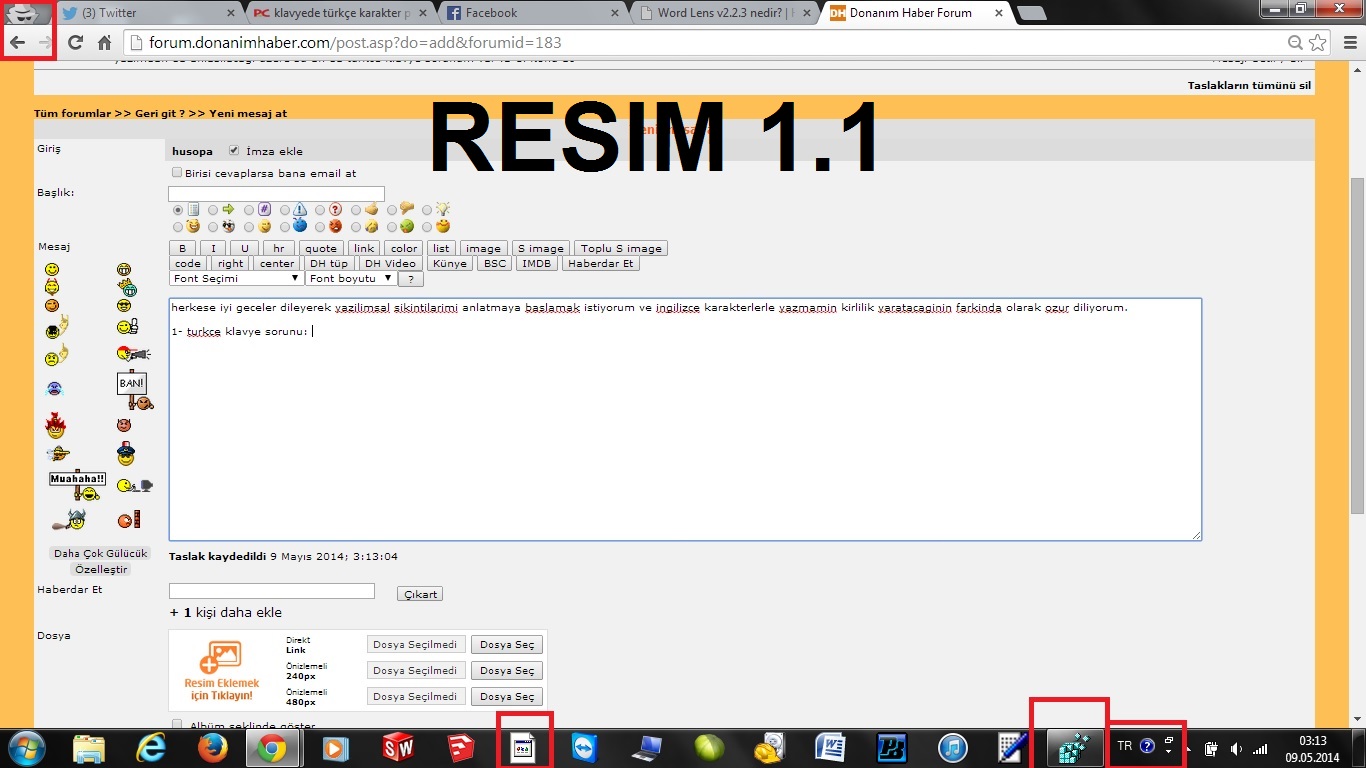Select the angry red face icon radio

click(320, 227)
